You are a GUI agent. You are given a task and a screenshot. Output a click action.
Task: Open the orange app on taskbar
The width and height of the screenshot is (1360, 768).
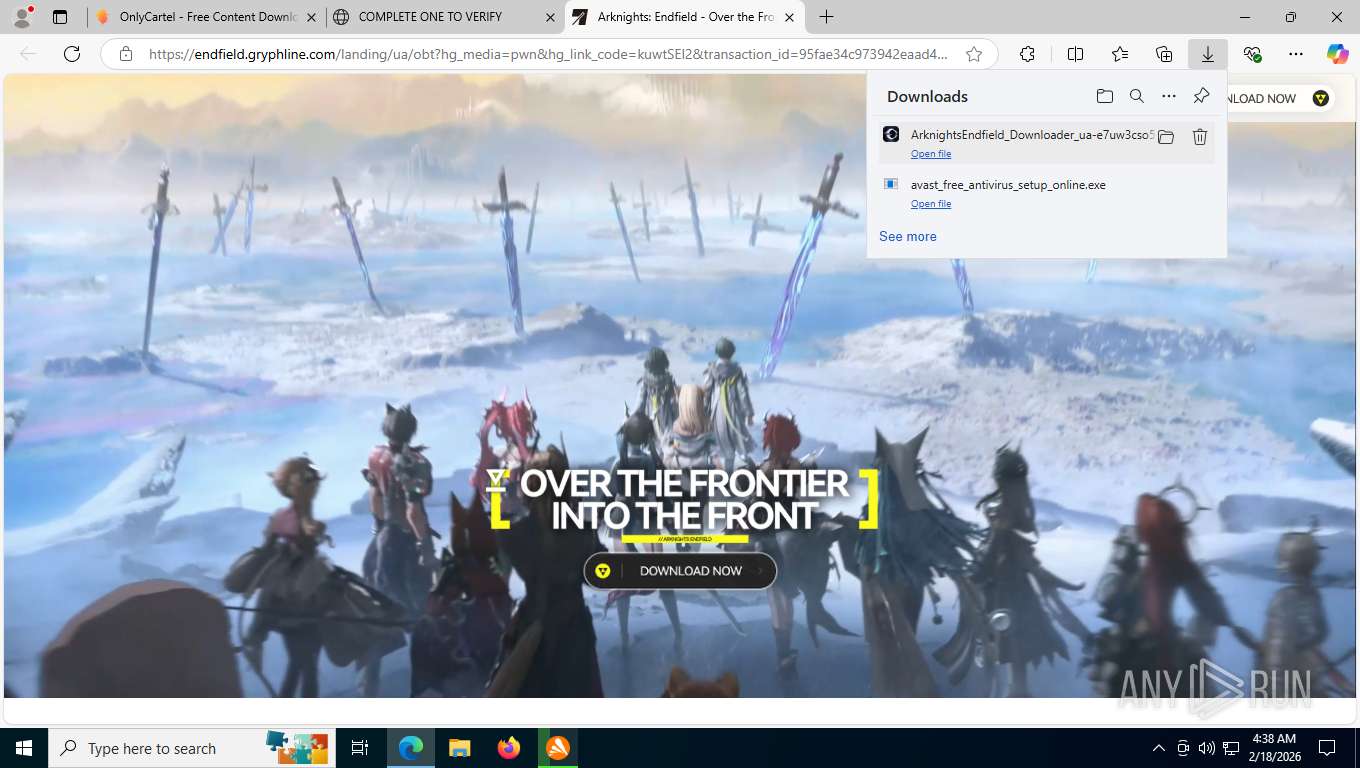coord(558,748)
